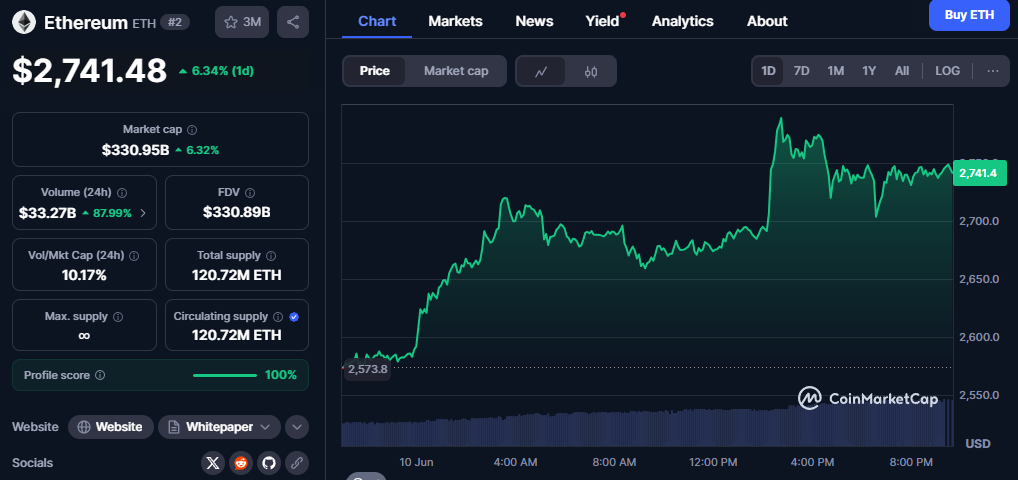Open Ethereum's X (Twitter) social link
This screenshot has height=480, width=1018.
(x=213, y=463)
